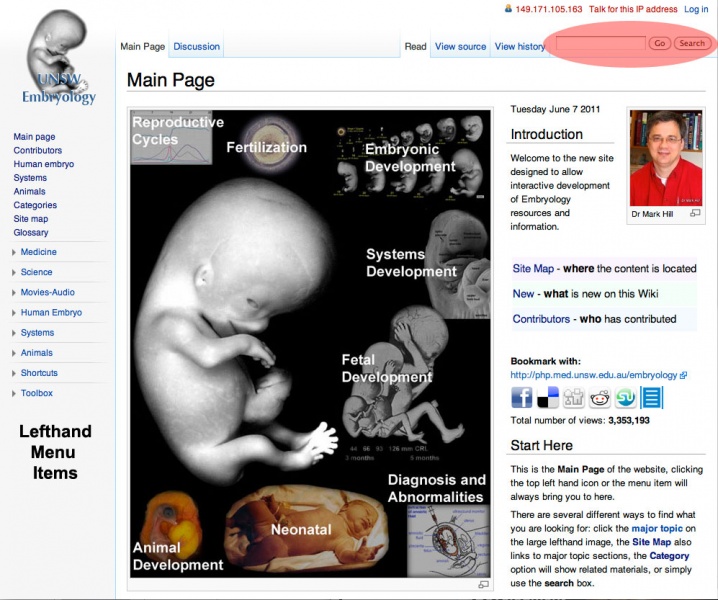This screenshot has width=718, height=600.
Task: Click the Go search button
Action: tap(659, 43)
